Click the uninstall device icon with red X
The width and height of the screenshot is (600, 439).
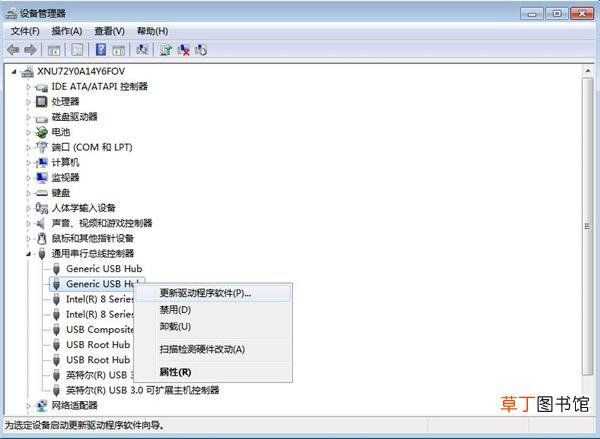pos(184,50)
